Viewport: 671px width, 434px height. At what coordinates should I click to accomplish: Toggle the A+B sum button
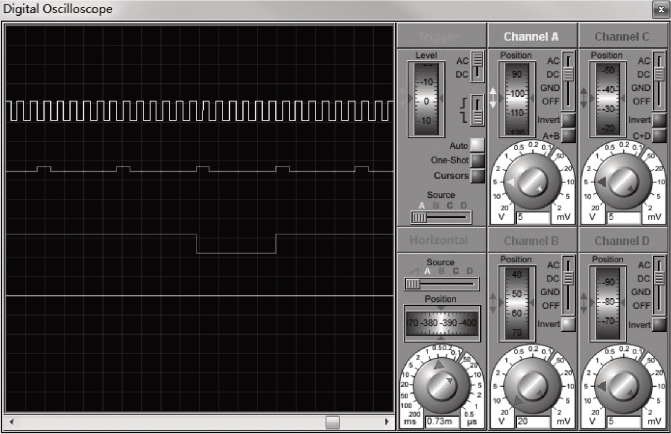(568, 136)
